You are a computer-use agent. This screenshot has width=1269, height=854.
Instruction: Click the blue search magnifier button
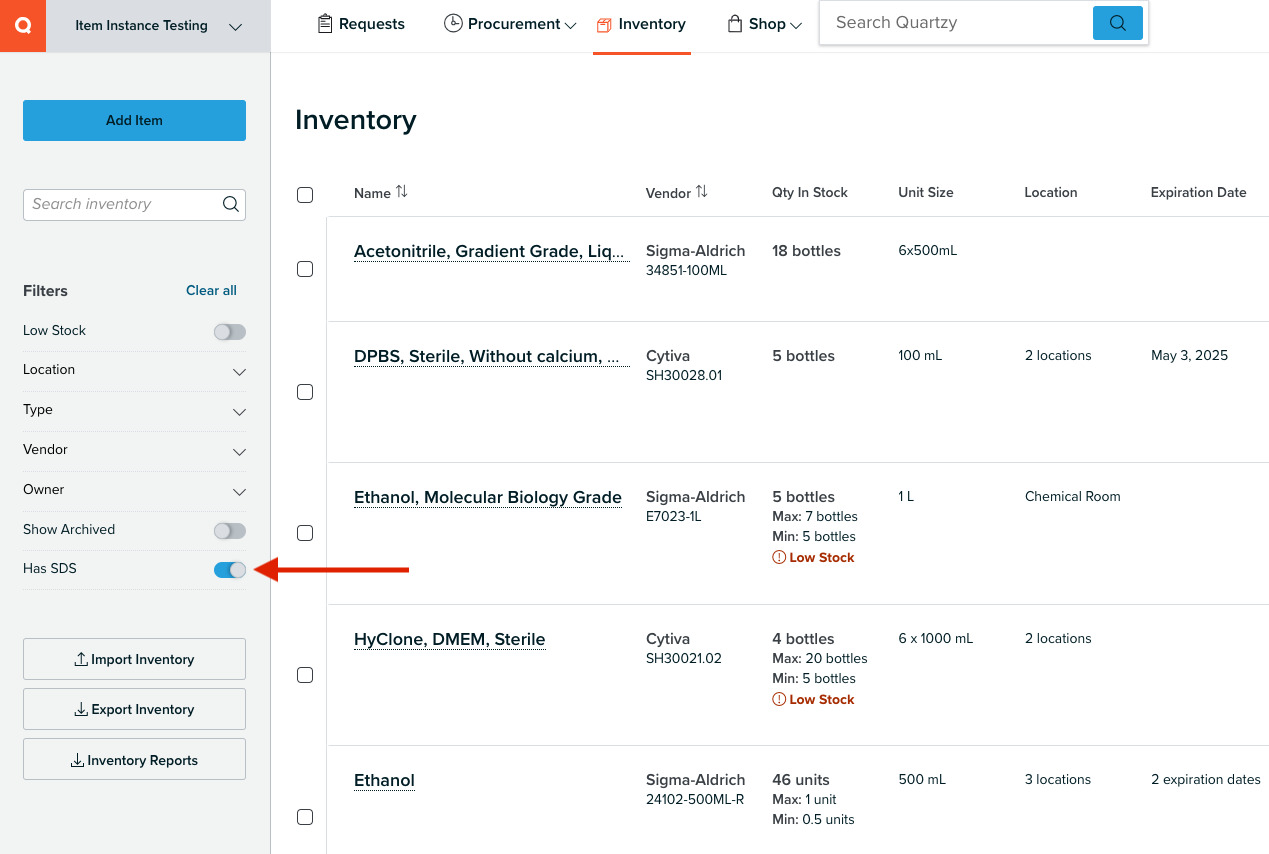coord(1118,23)
